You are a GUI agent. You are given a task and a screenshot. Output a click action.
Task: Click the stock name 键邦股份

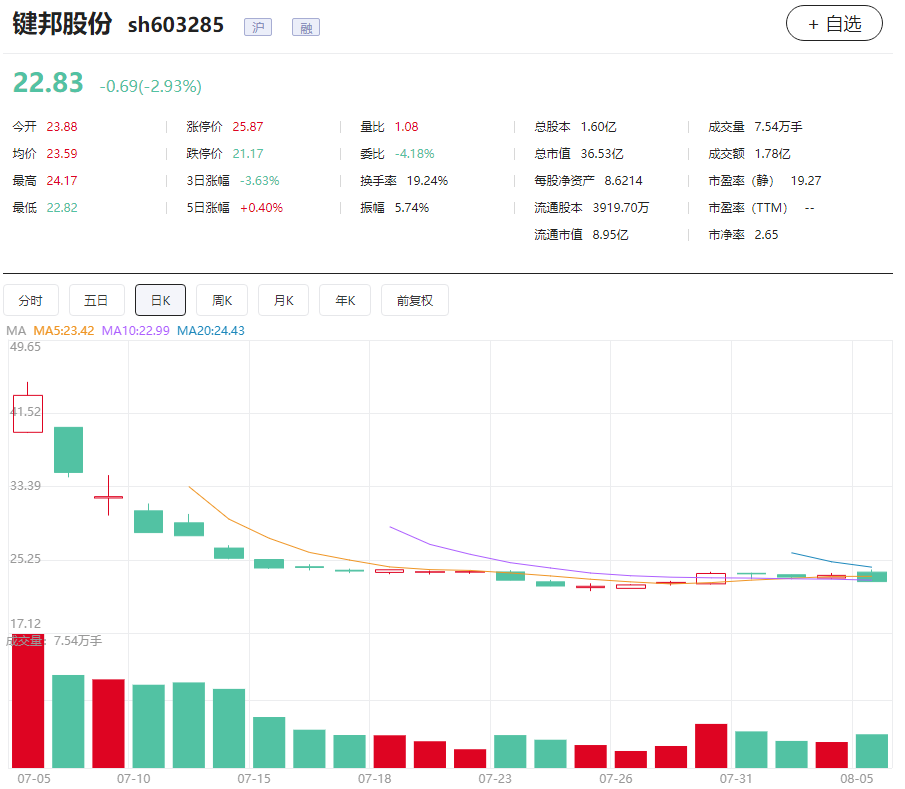[62, 24]
